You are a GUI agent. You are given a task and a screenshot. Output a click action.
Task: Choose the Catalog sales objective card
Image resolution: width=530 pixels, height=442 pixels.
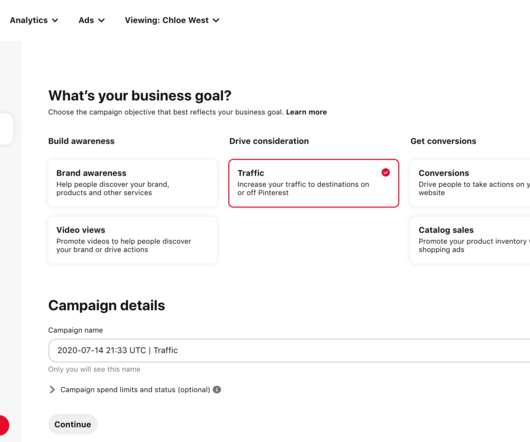[x=470, y=240]
